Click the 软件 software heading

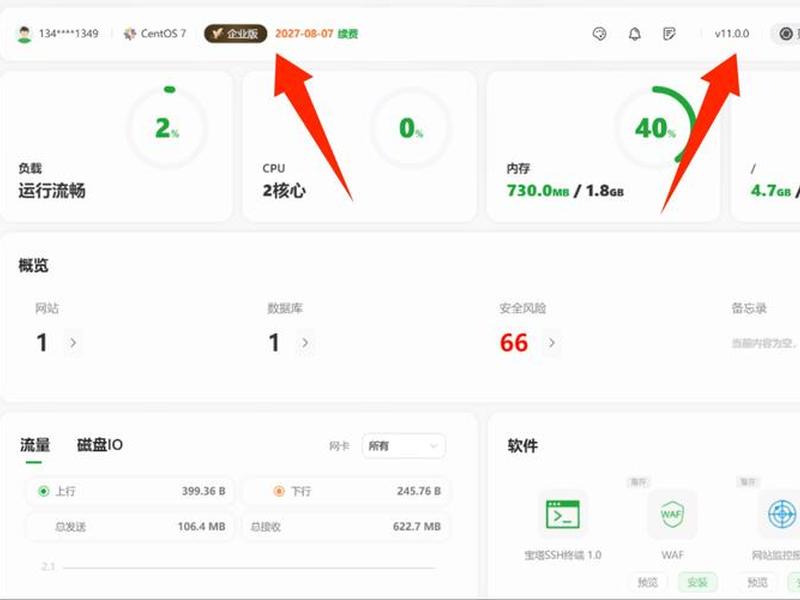click(522, 445)
